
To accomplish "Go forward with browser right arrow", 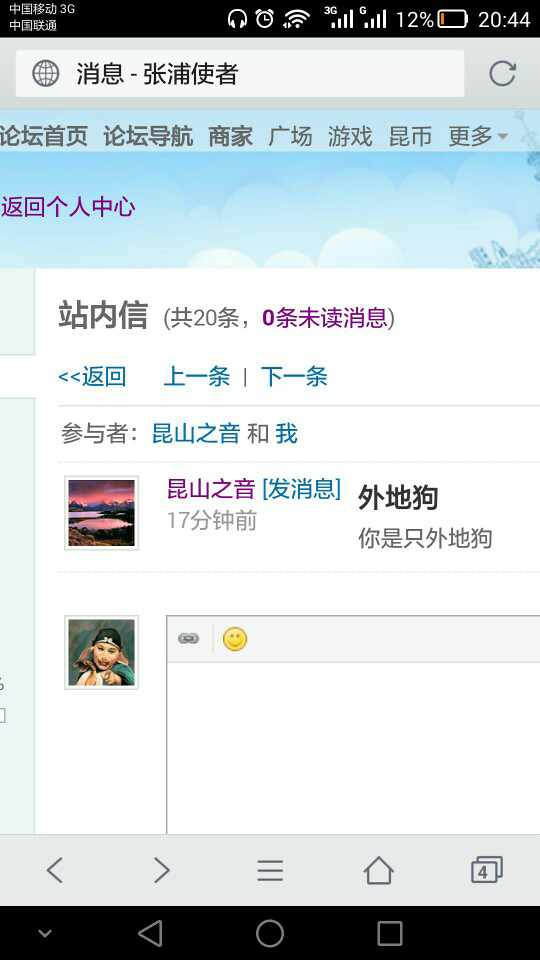I will click(162, 869).
